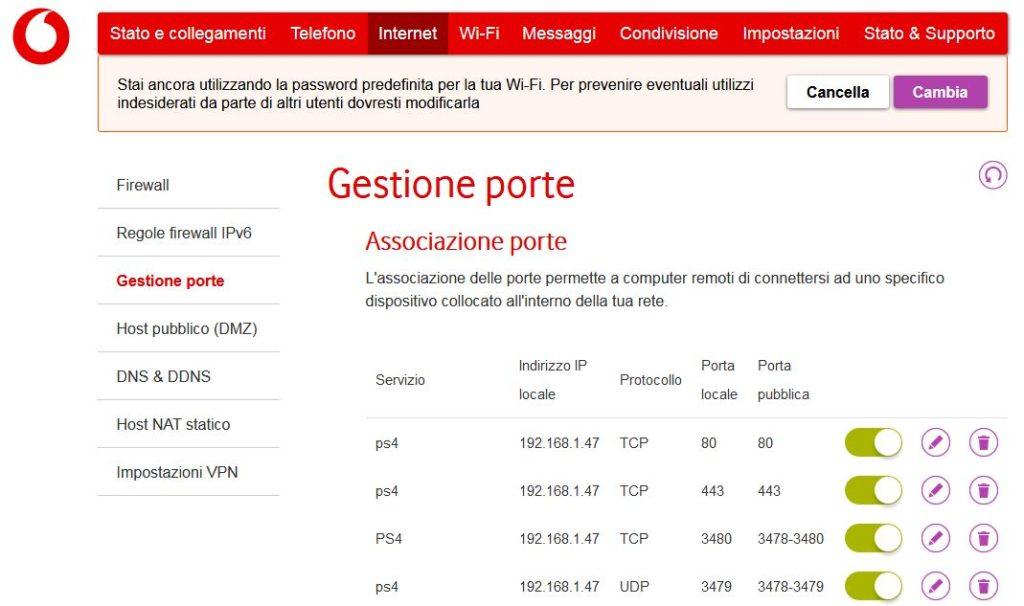1024x606 pixels.
Task: Delete the ps4 port 80 rule
Action: pos(981,442)
